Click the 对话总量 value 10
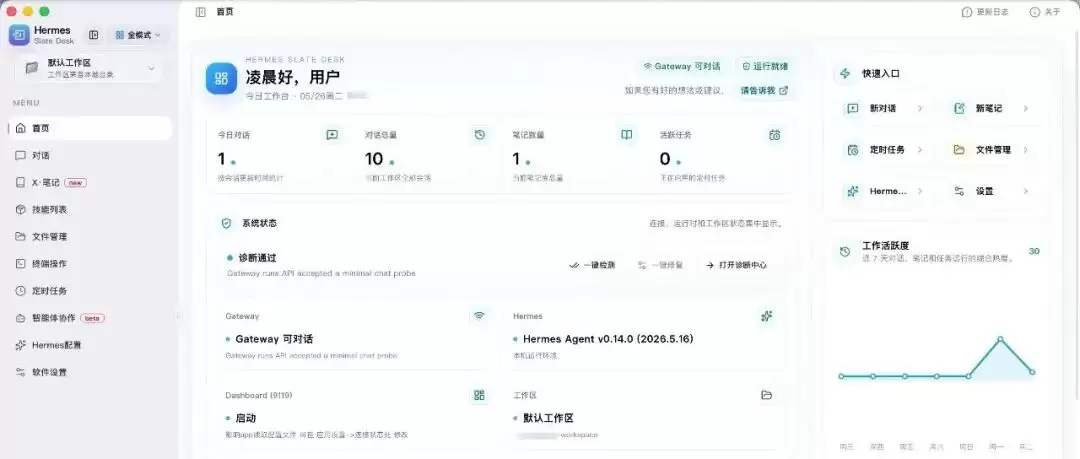 tap(374, 159)
